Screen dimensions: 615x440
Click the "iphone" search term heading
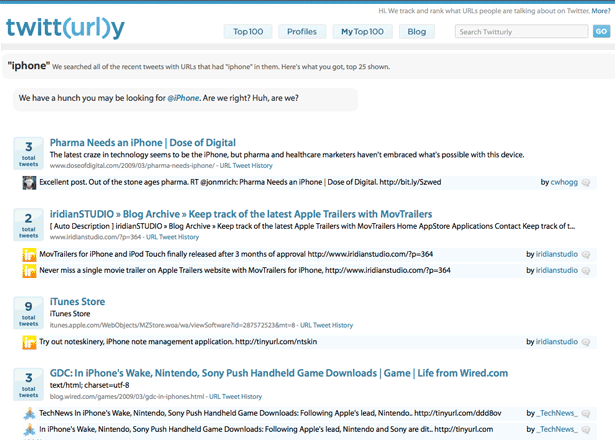29,65
